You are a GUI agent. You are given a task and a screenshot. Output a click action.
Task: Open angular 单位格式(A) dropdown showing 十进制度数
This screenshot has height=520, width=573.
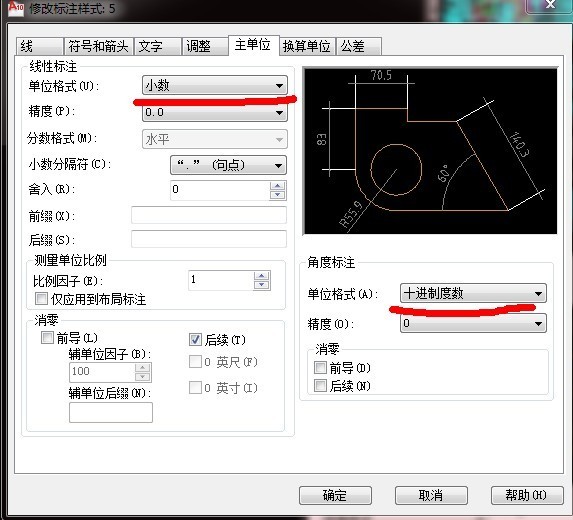pyautogui.click(x=473, y=293)
